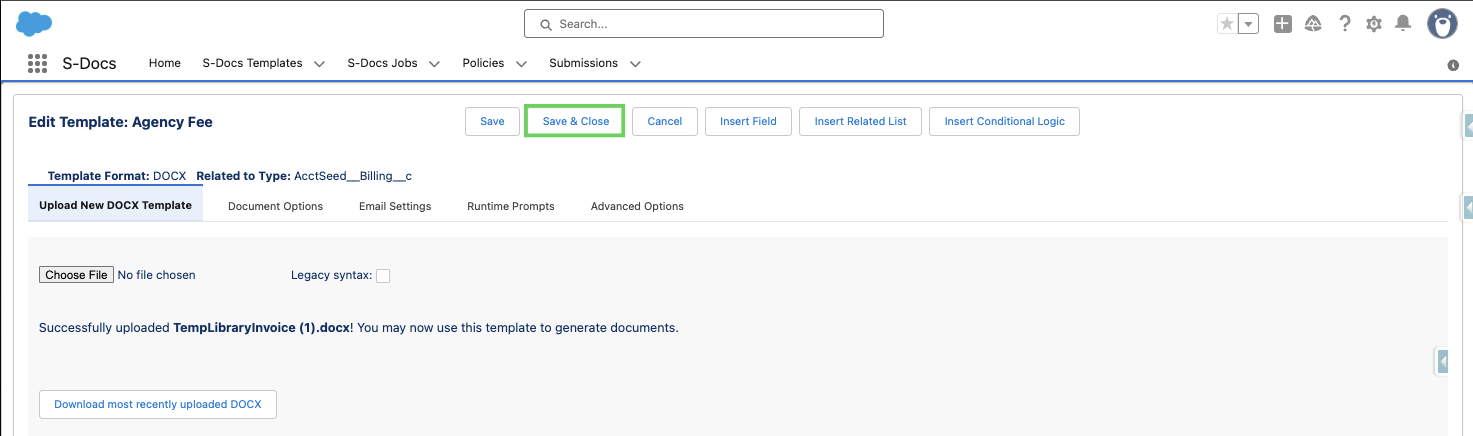Click the S-Docs app name
The height and width of the screenshot is (436, 1473).
[90, 63]
